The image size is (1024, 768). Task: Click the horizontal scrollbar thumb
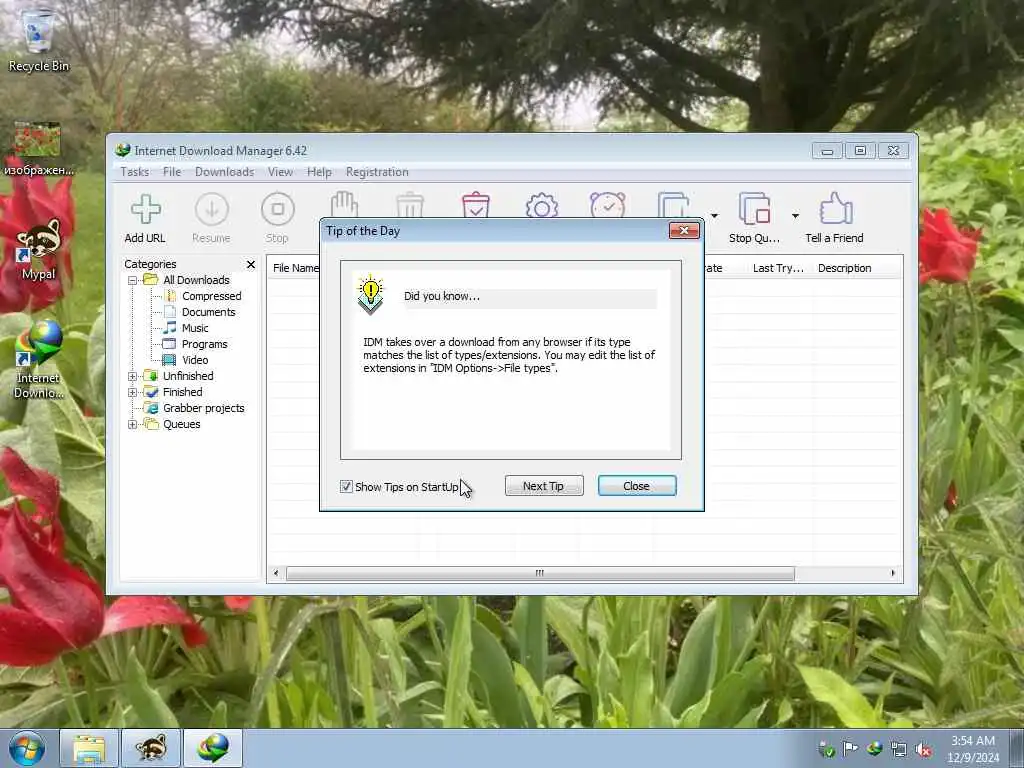click(540, 573)
